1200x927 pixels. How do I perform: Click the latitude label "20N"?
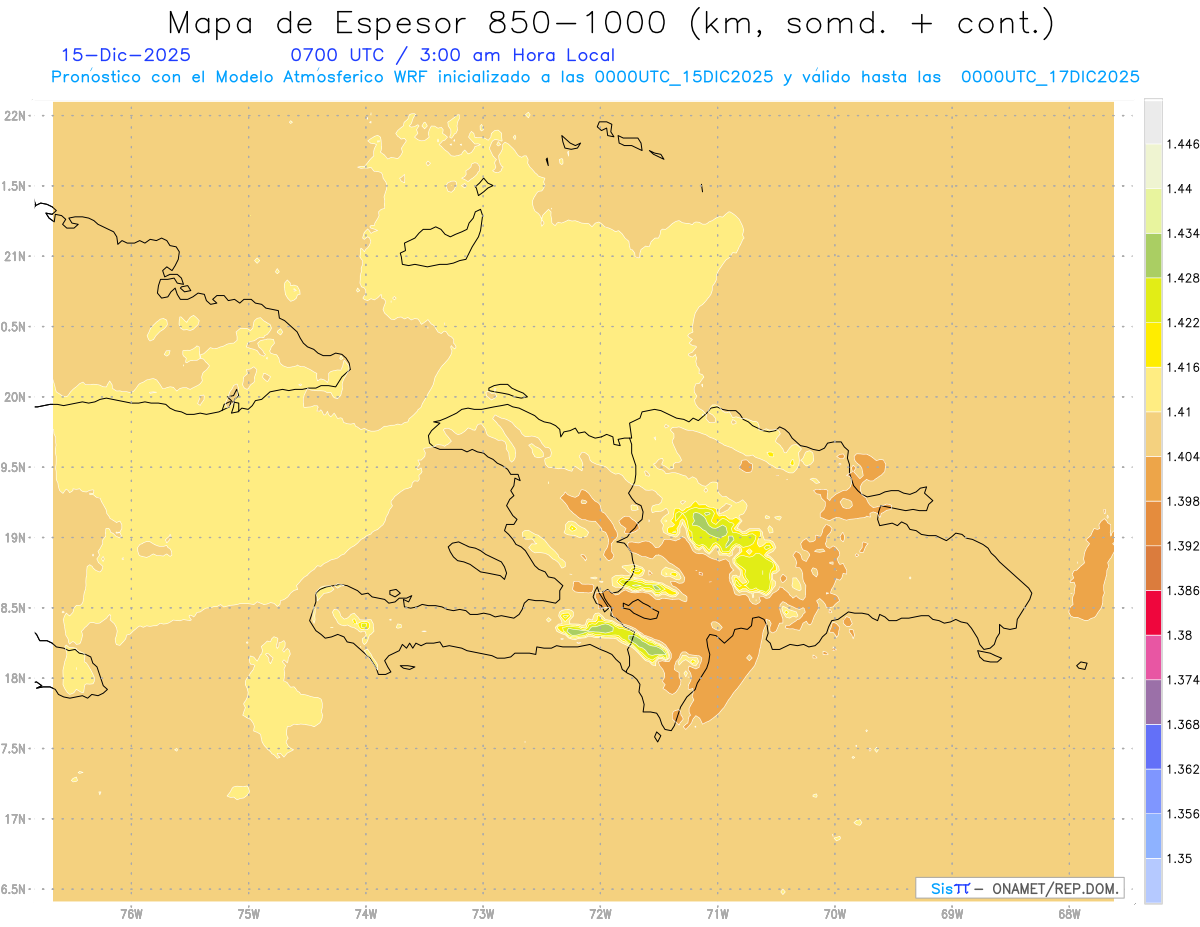pos(14,397)
